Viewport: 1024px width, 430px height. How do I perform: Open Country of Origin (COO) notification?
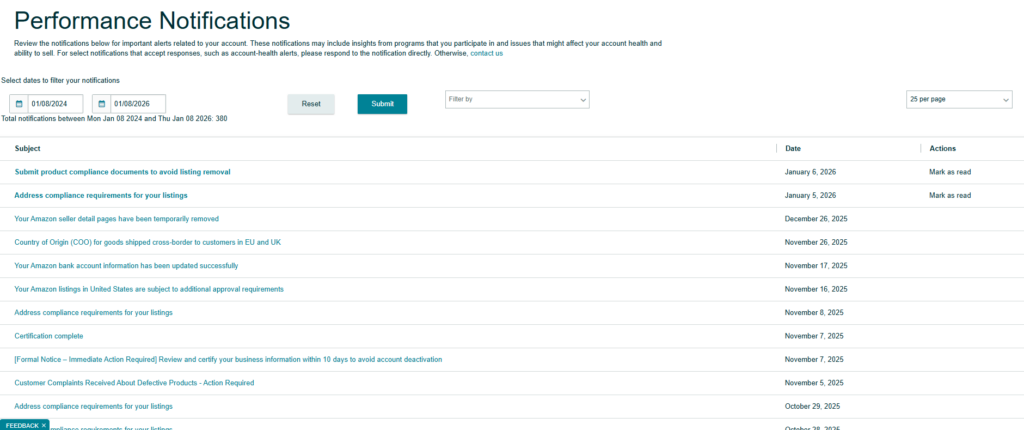[x=147, y=242]
